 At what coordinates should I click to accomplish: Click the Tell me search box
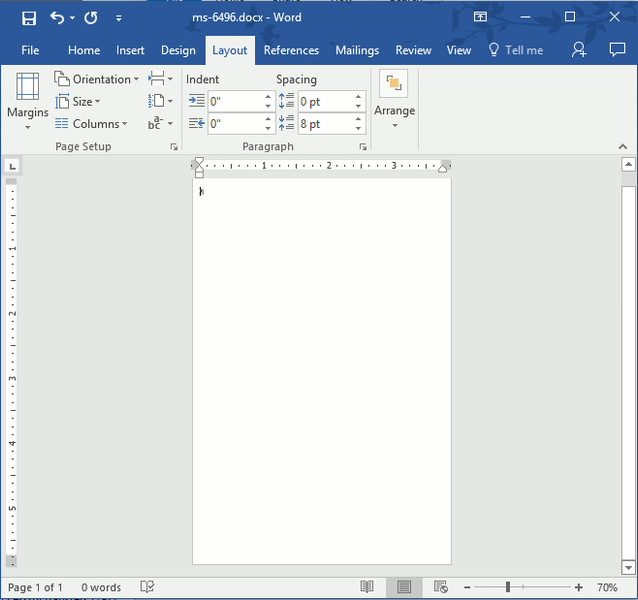516,50
